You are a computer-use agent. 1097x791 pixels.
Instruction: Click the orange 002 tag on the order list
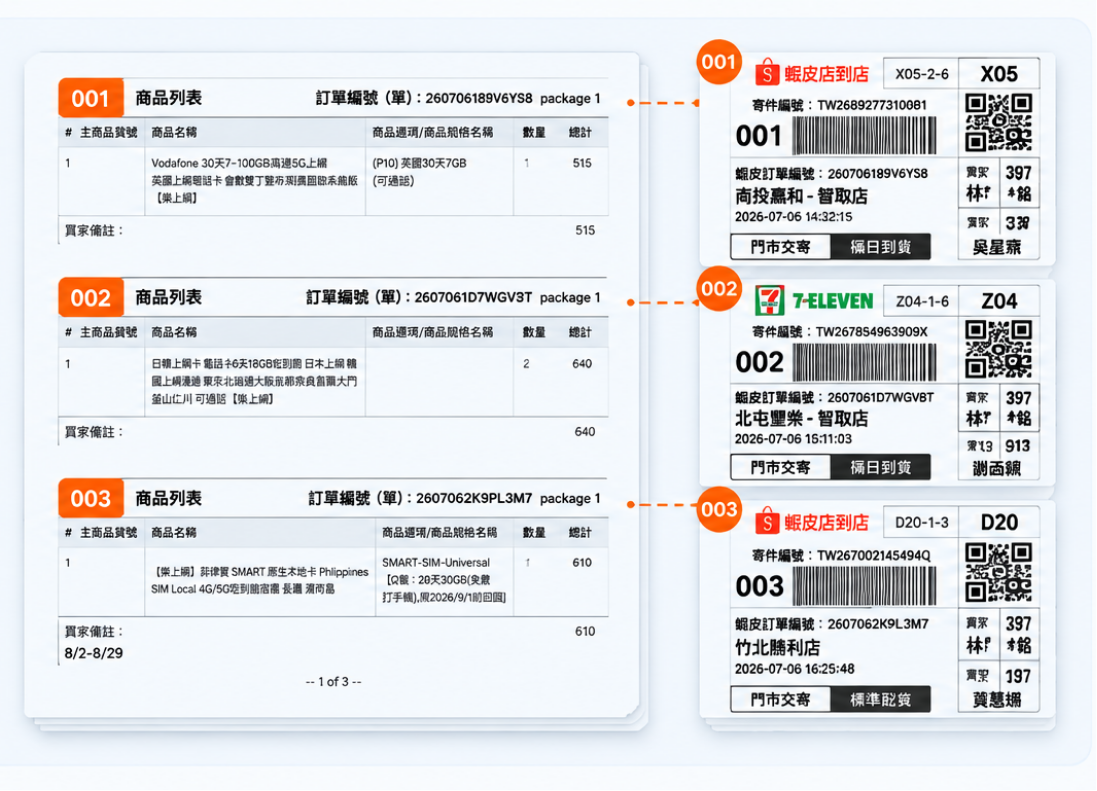point(91,298)
